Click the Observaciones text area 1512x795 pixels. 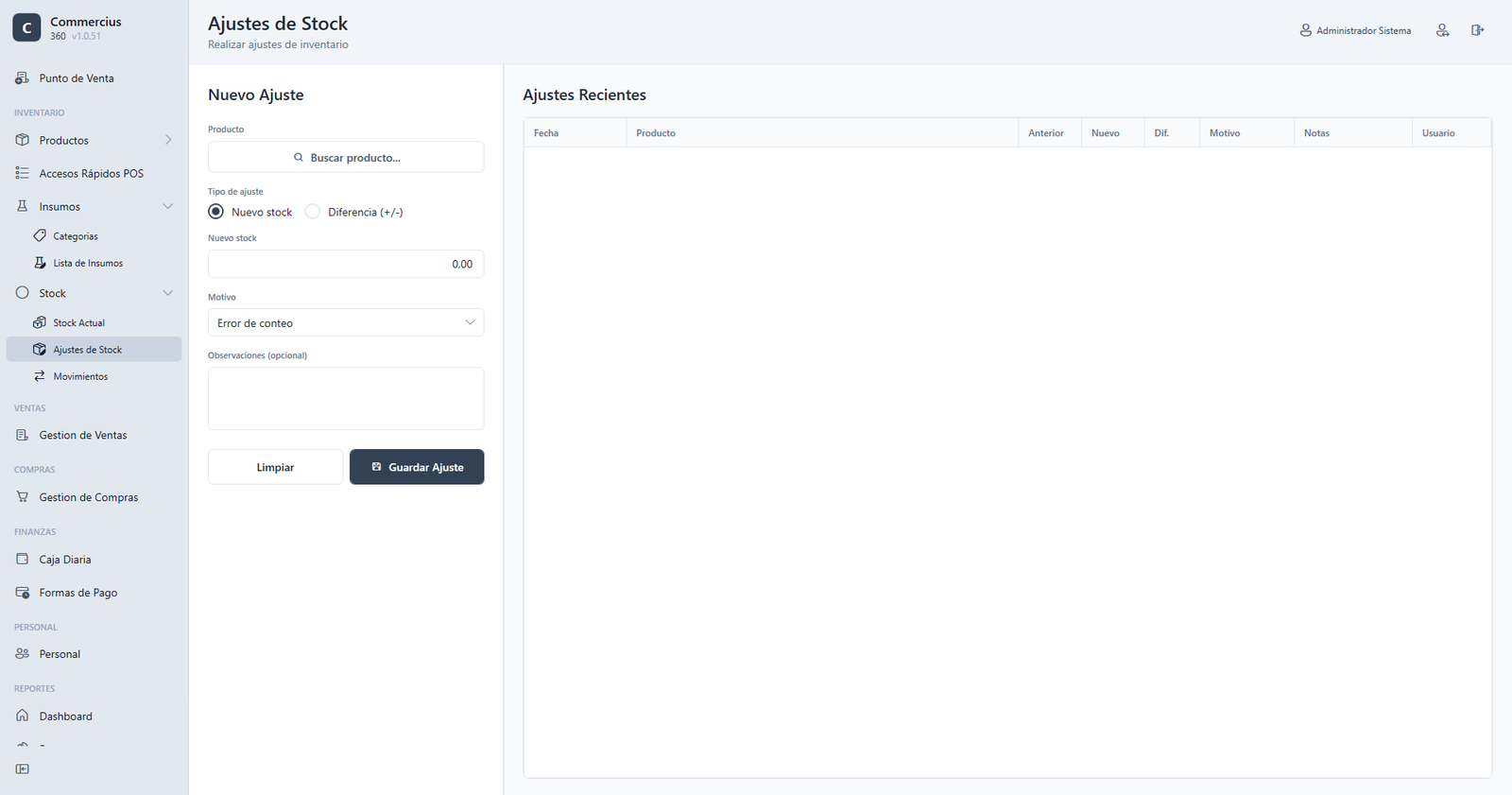[346, 398]
